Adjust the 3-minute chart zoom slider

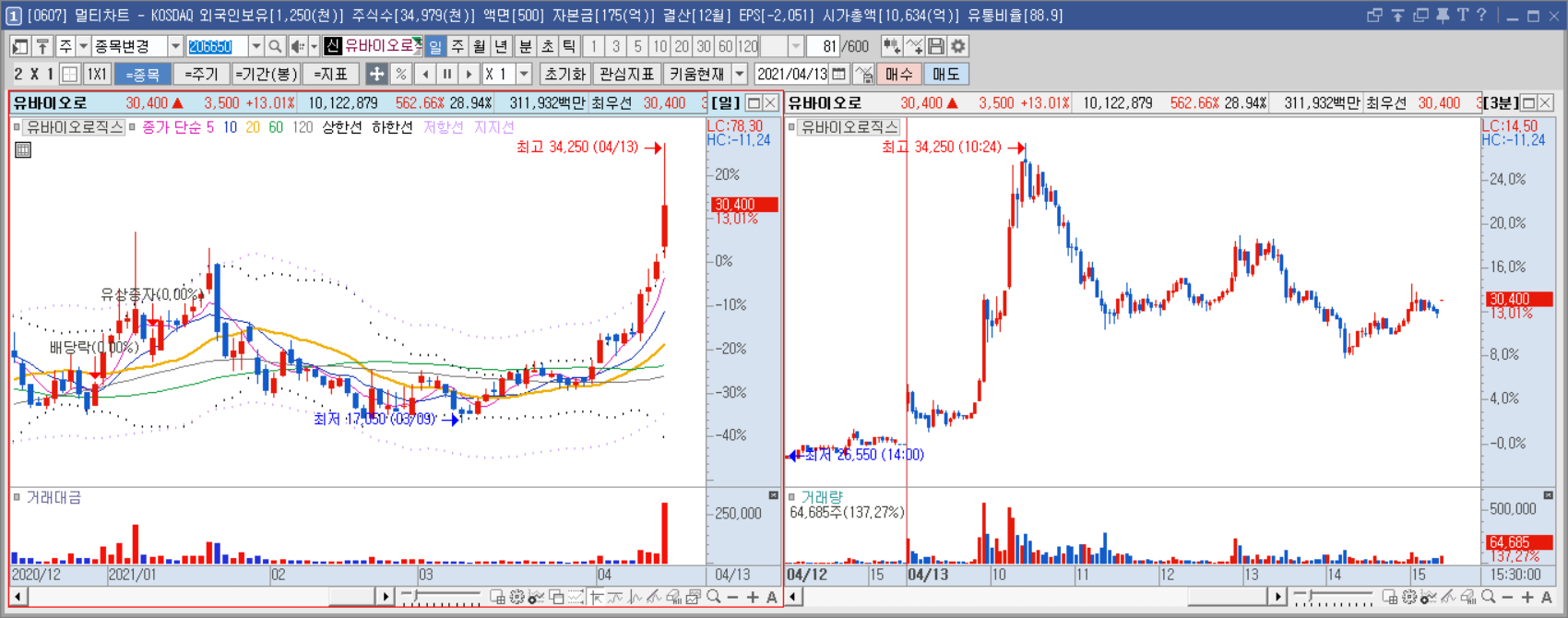(x=1334, y=597)
